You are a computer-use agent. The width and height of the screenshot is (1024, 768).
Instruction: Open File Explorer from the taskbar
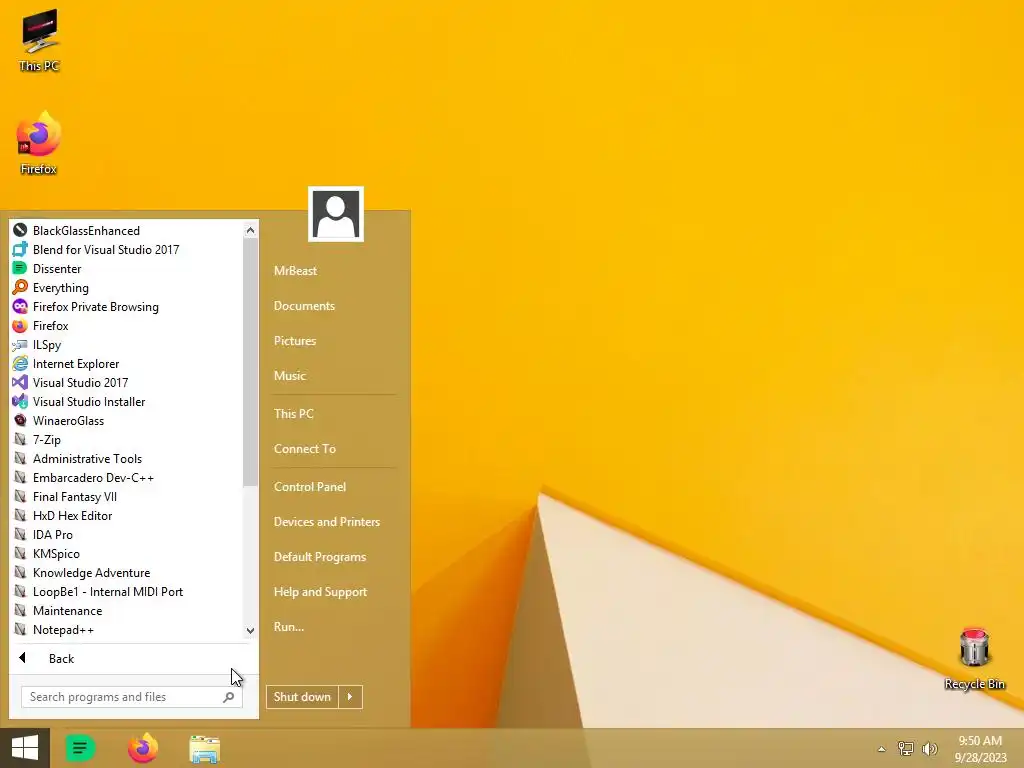(204, 749)
